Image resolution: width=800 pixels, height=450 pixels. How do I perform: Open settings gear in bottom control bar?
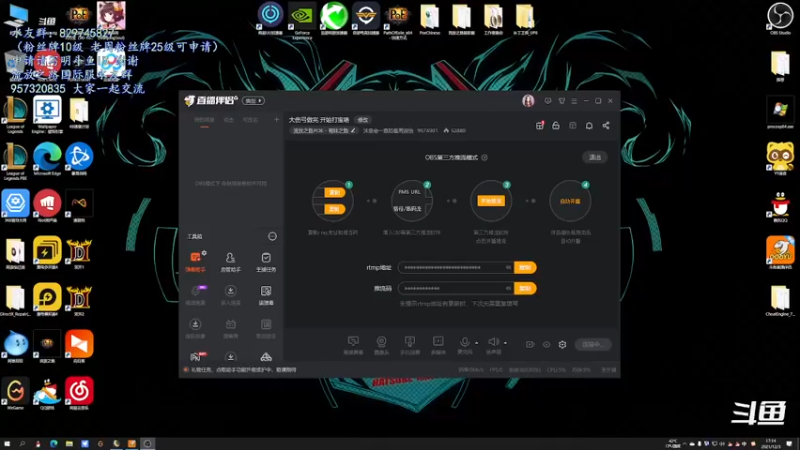pyautogui.click(x=562, y=344)
